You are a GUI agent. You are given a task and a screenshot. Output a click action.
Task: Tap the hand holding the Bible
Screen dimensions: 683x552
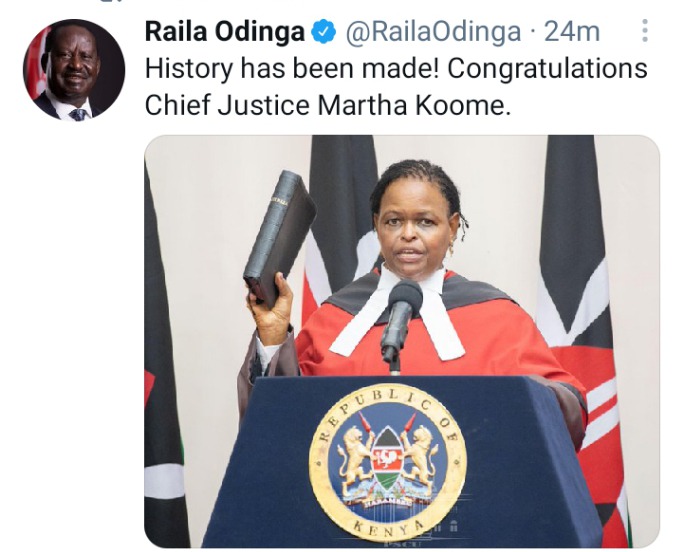coord(271,309)
